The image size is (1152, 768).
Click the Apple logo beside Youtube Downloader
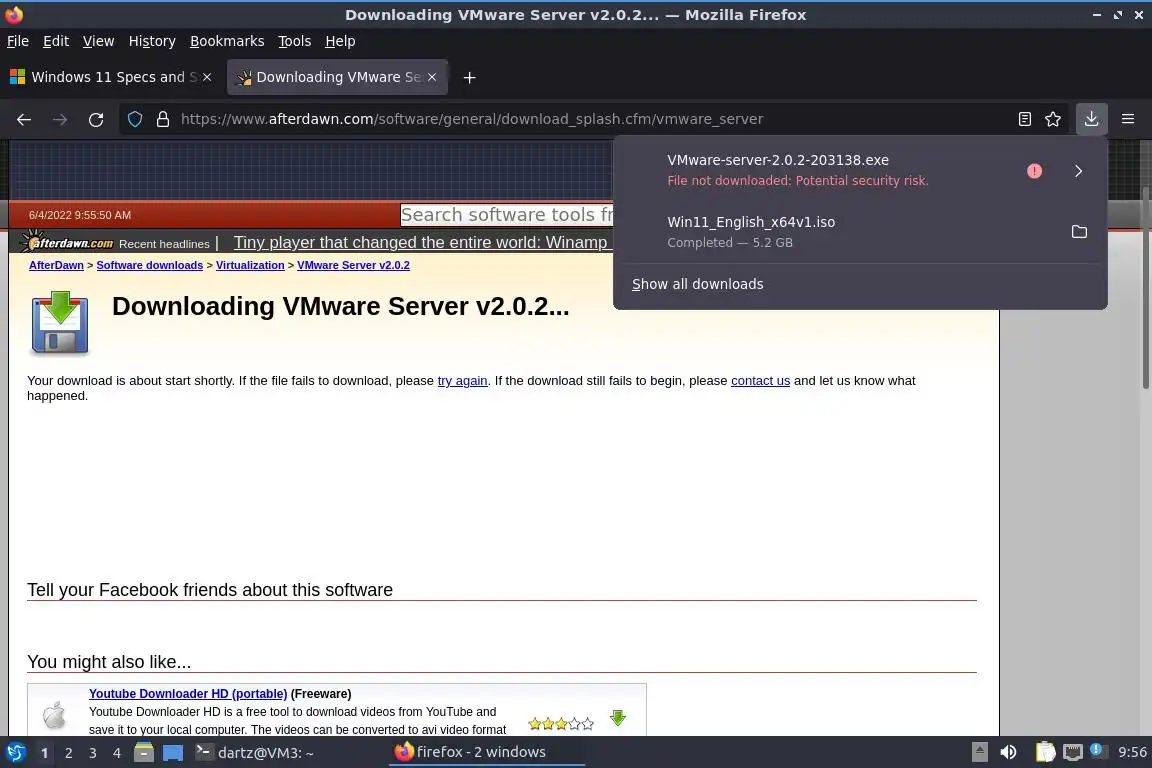[54, 714]
